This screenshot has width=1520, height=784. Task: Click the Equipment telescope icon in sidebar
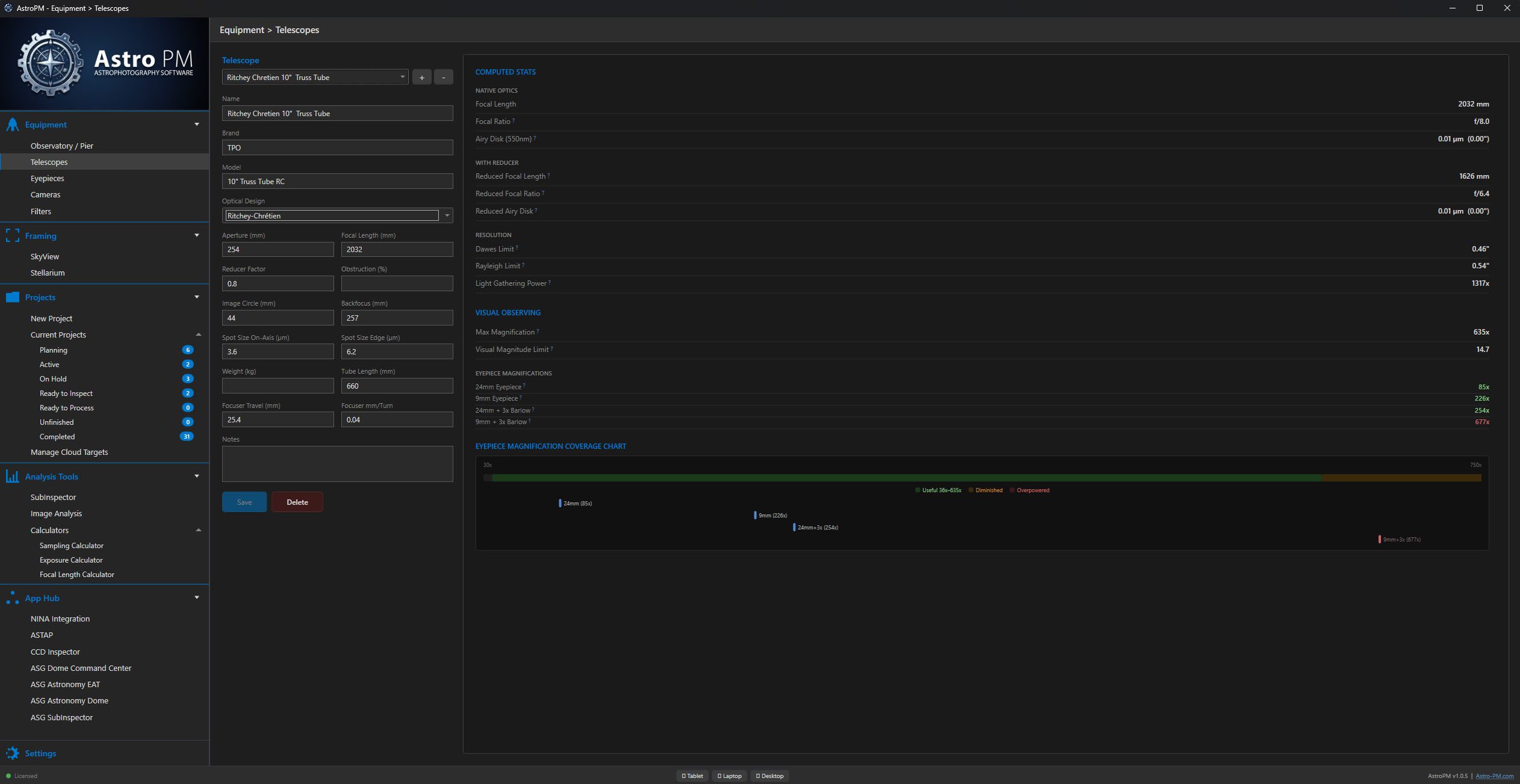[12, 125]
